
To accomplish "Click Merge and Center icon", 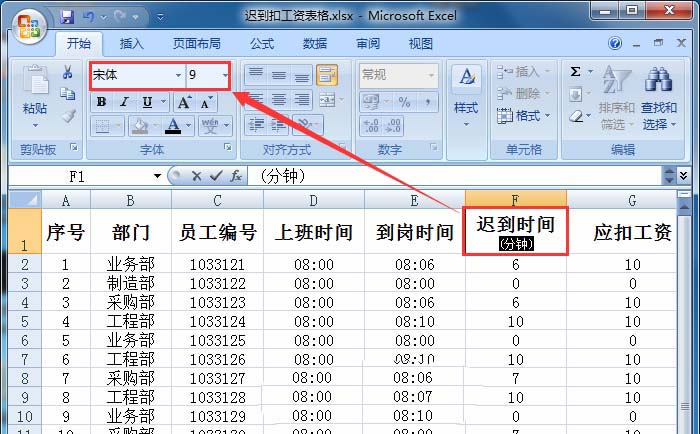I will point(327,100).
